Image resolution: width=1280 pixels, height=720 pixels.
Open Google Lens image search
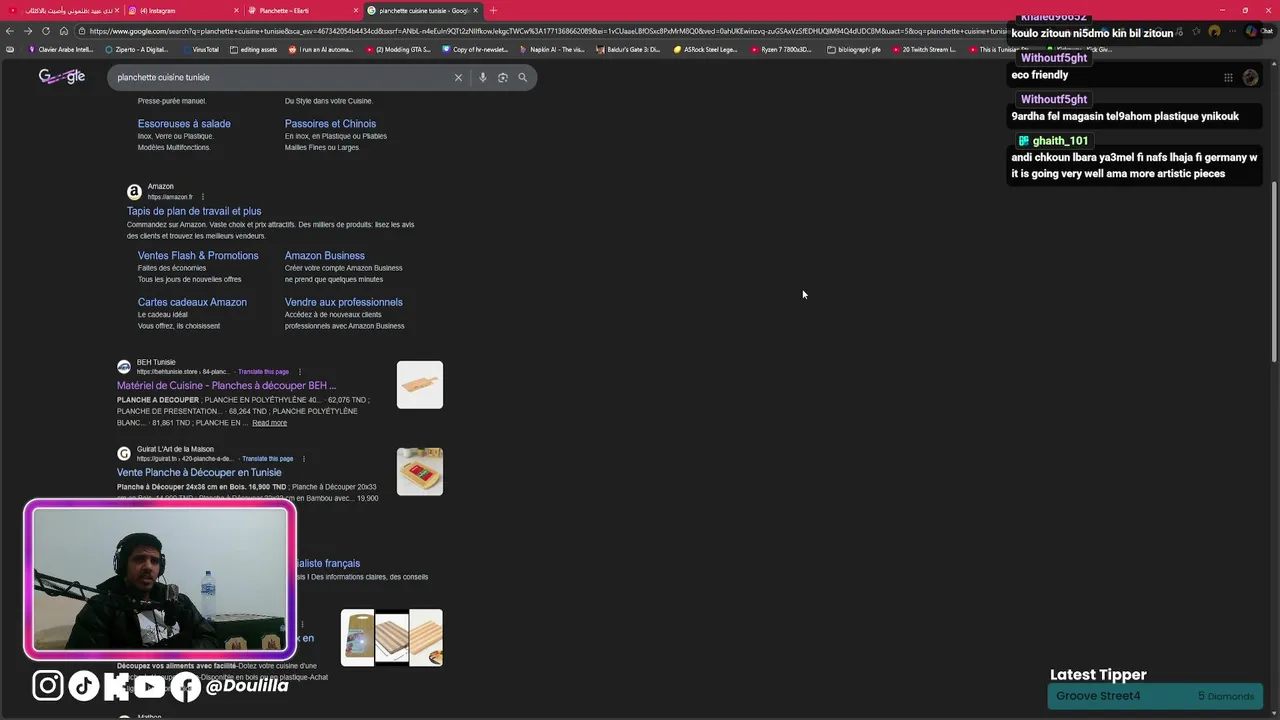503,77
